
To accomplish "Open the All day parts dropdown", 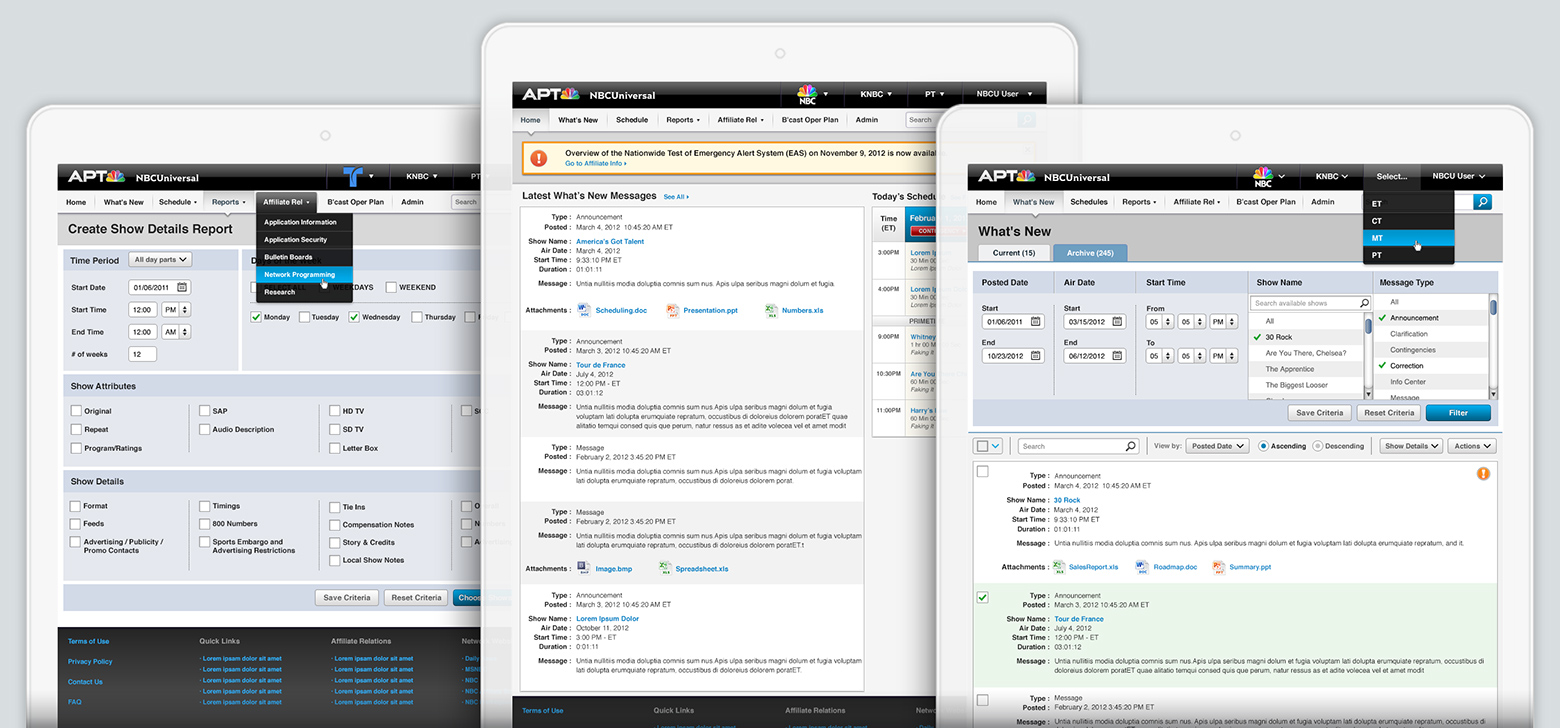I will click(x=160, y=260).
